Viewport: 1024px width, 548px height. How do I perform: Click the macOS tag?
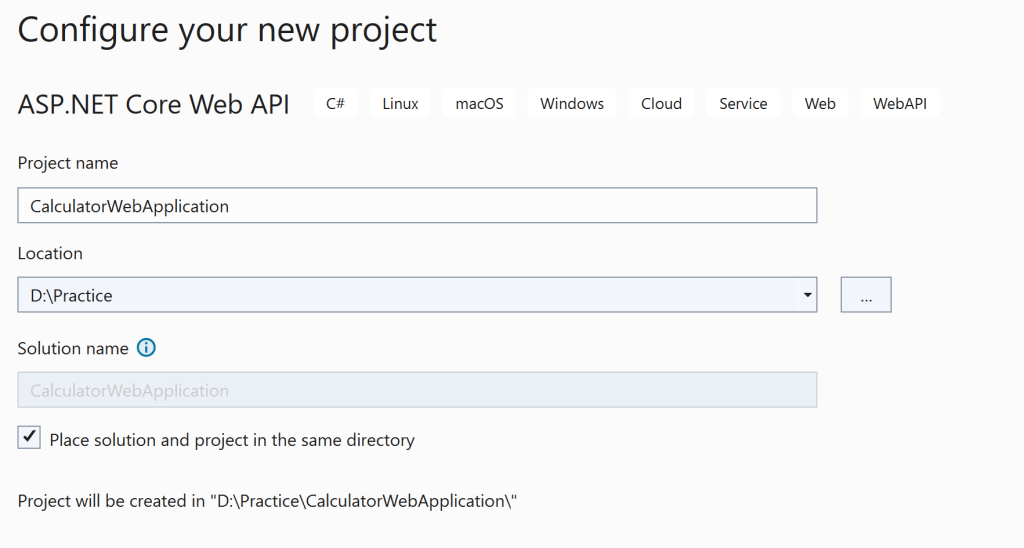pyautogui.click(x=479, y=103)
